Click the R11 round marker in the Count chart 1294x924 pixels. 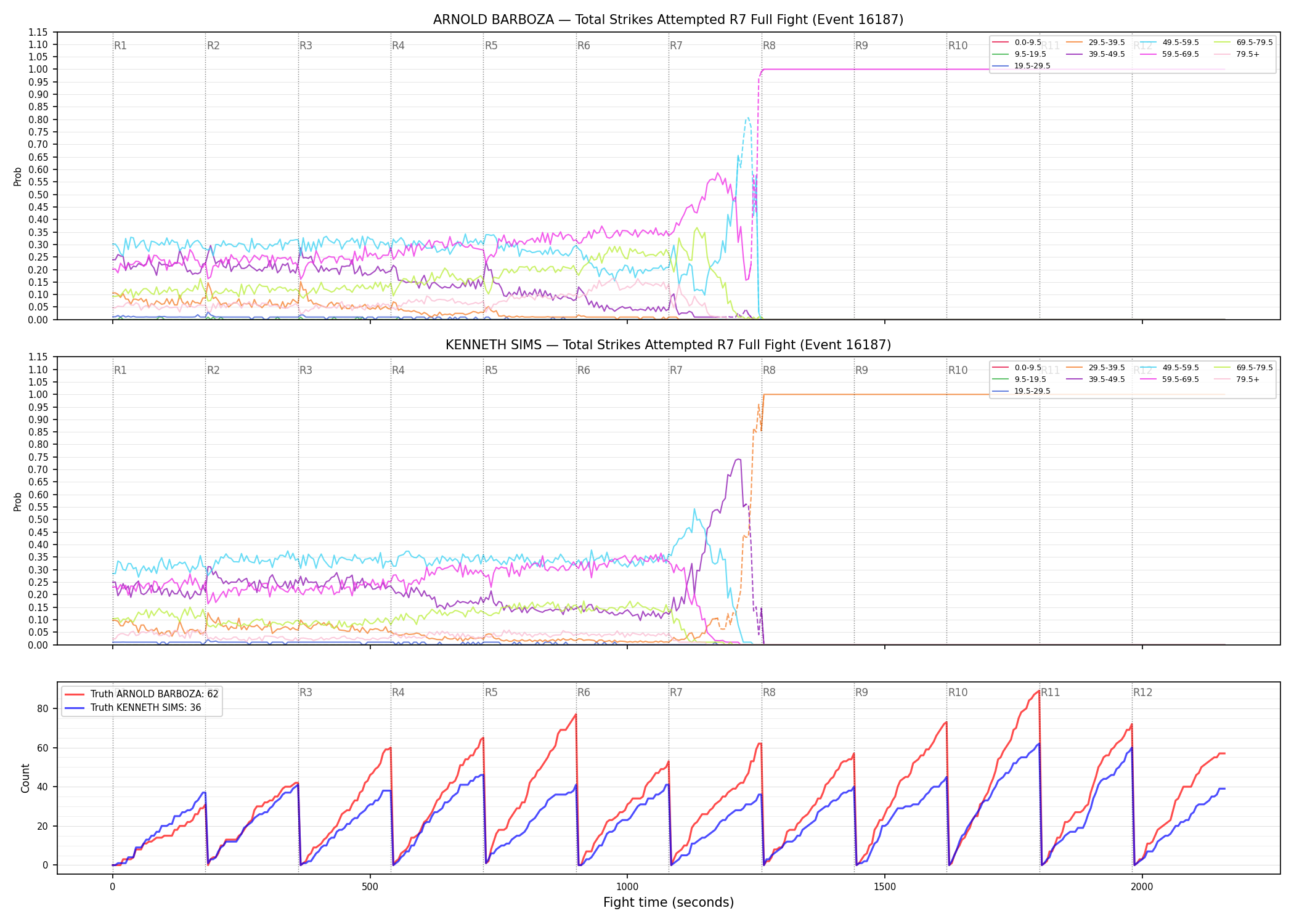1051,692
